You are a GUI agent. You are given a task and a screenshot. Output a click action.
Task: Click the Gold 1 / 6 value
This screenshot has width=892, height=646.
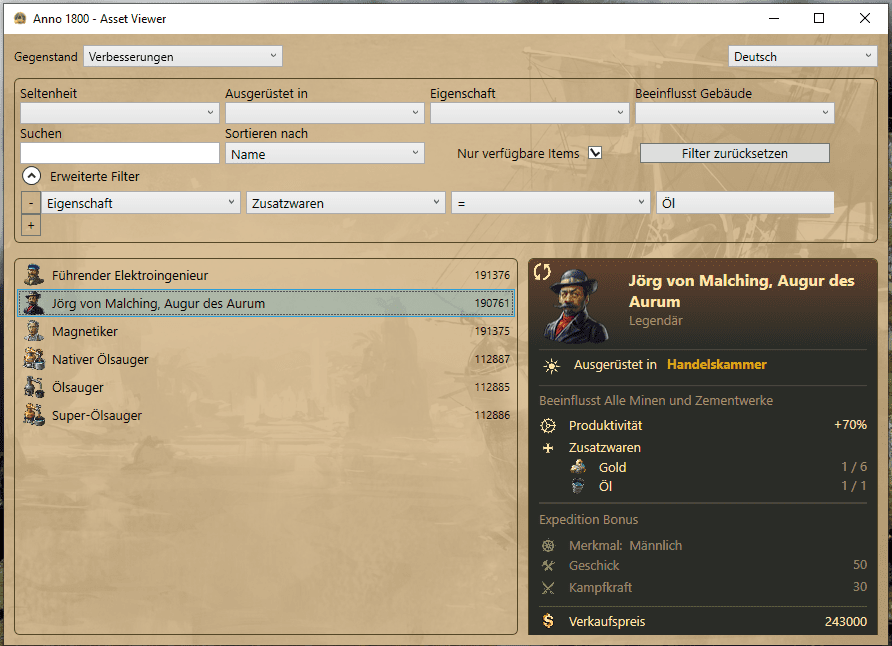click(854, 467)
